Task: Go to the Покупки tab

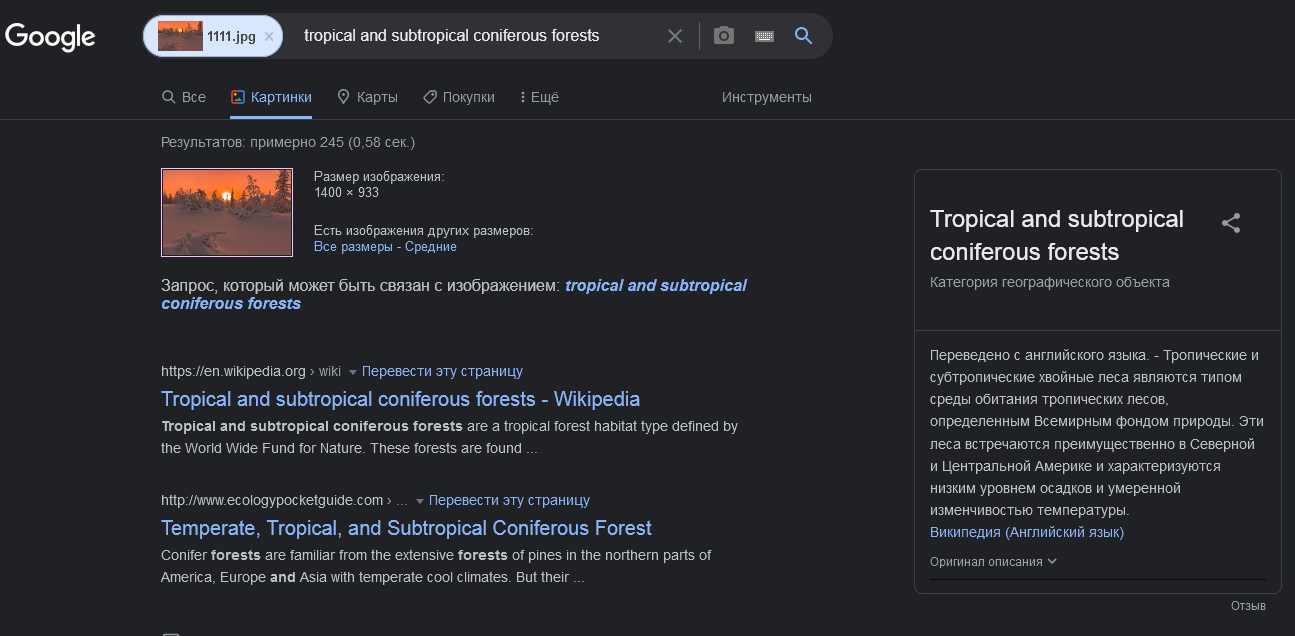Action: 459,97
